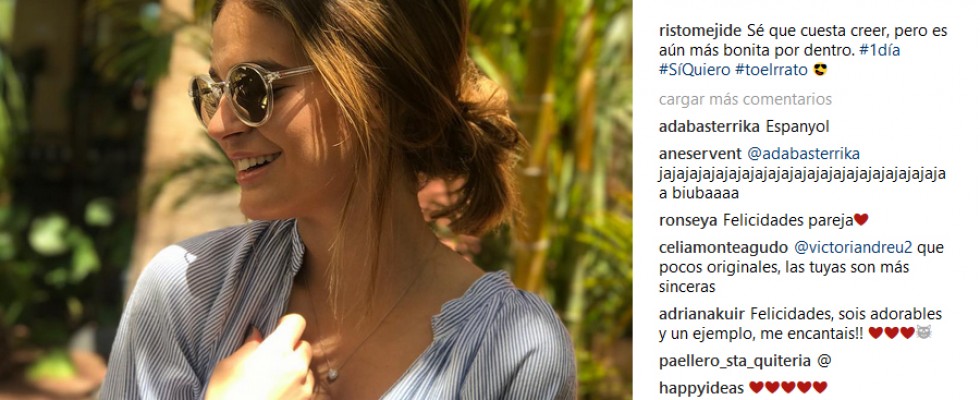Screen dimensions: 980x400
Task: Visit the happyideas profile
Action: point(701,388)
